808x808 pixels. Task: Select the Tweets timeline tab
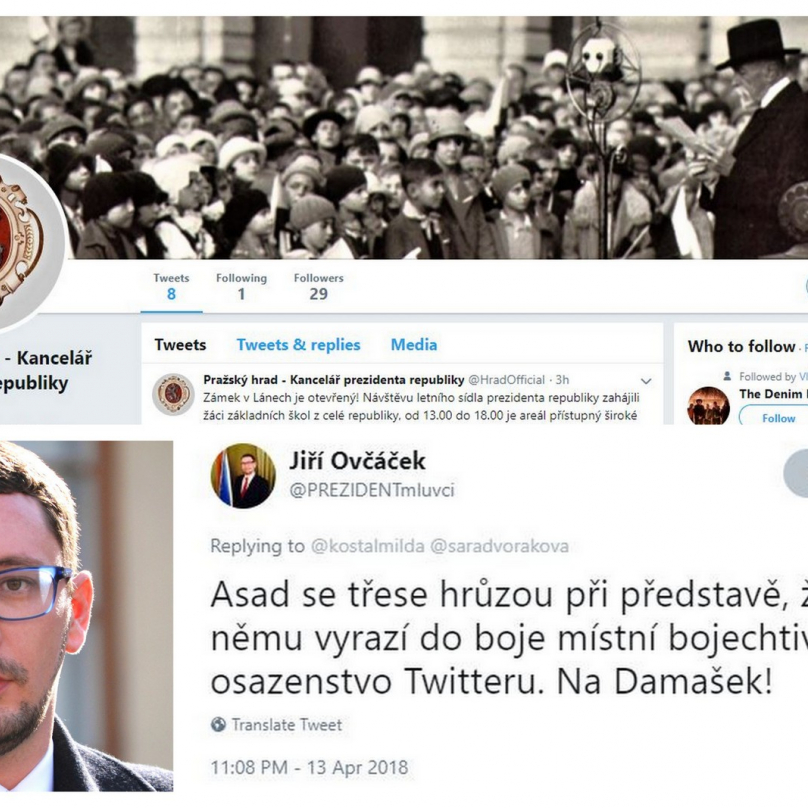click(x=180, y=345)
